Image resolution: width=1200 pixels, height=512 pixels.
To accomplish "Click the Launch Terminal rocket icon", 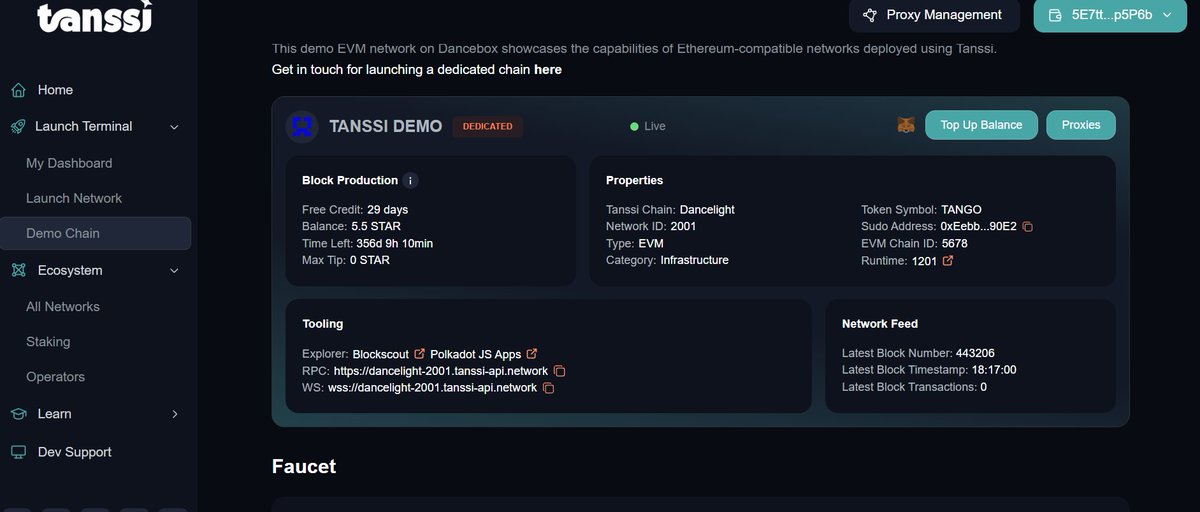I will click(x=18, y=126).
